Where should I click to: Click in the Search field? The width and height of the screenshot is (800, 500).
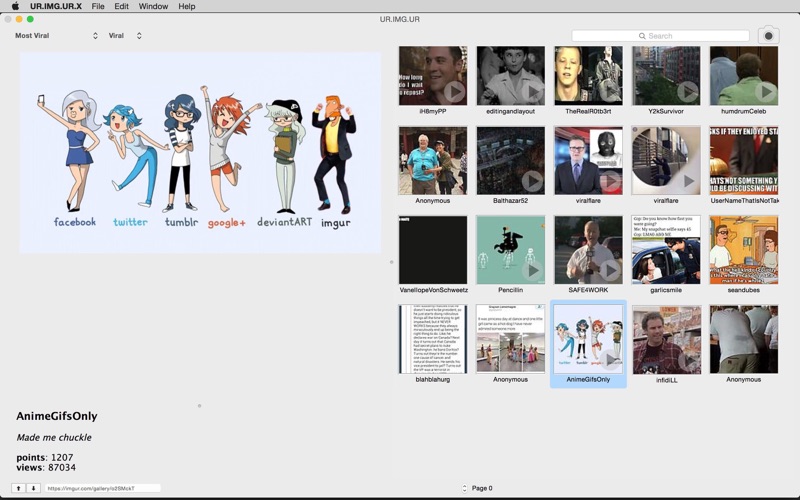pos(660,36)
